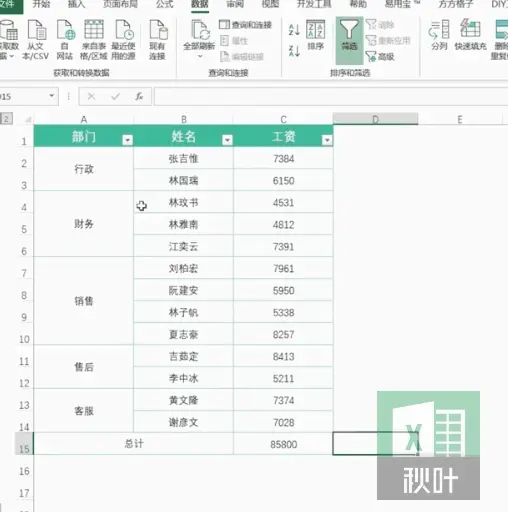Sort descending Z to A

click(x=294, y=51)
